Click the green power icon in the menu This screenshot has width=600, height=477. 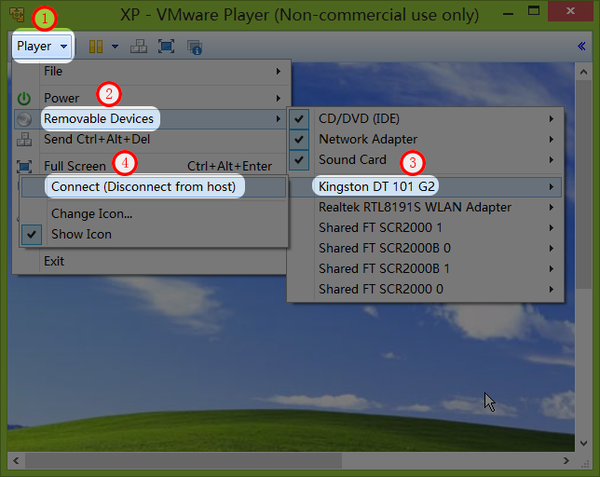pos(24,98)
